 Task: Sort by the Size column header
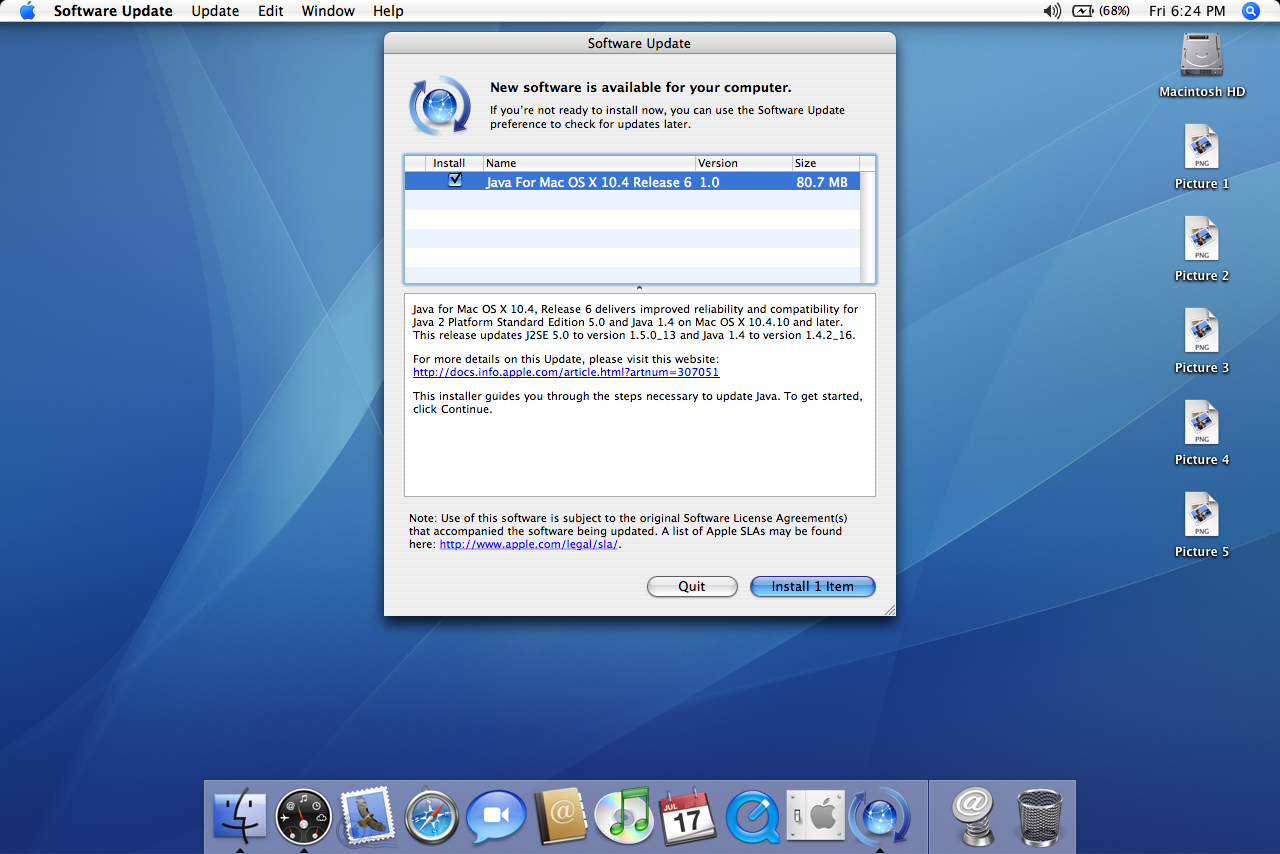click(x=825, y=163)
